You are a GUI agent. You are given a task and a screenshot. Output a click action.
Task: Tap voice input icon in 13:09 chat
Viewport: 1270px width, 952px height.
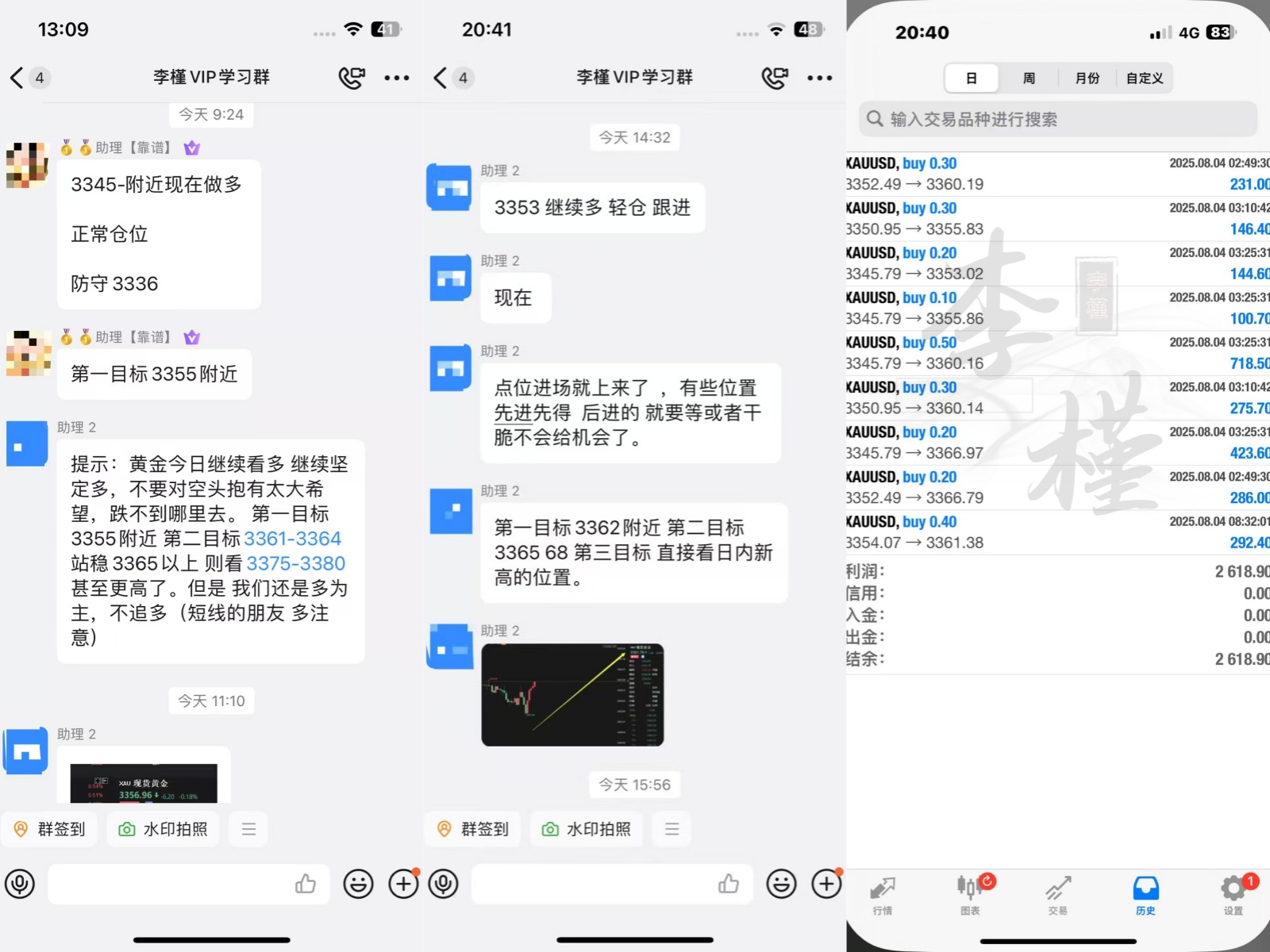(20, 884)
